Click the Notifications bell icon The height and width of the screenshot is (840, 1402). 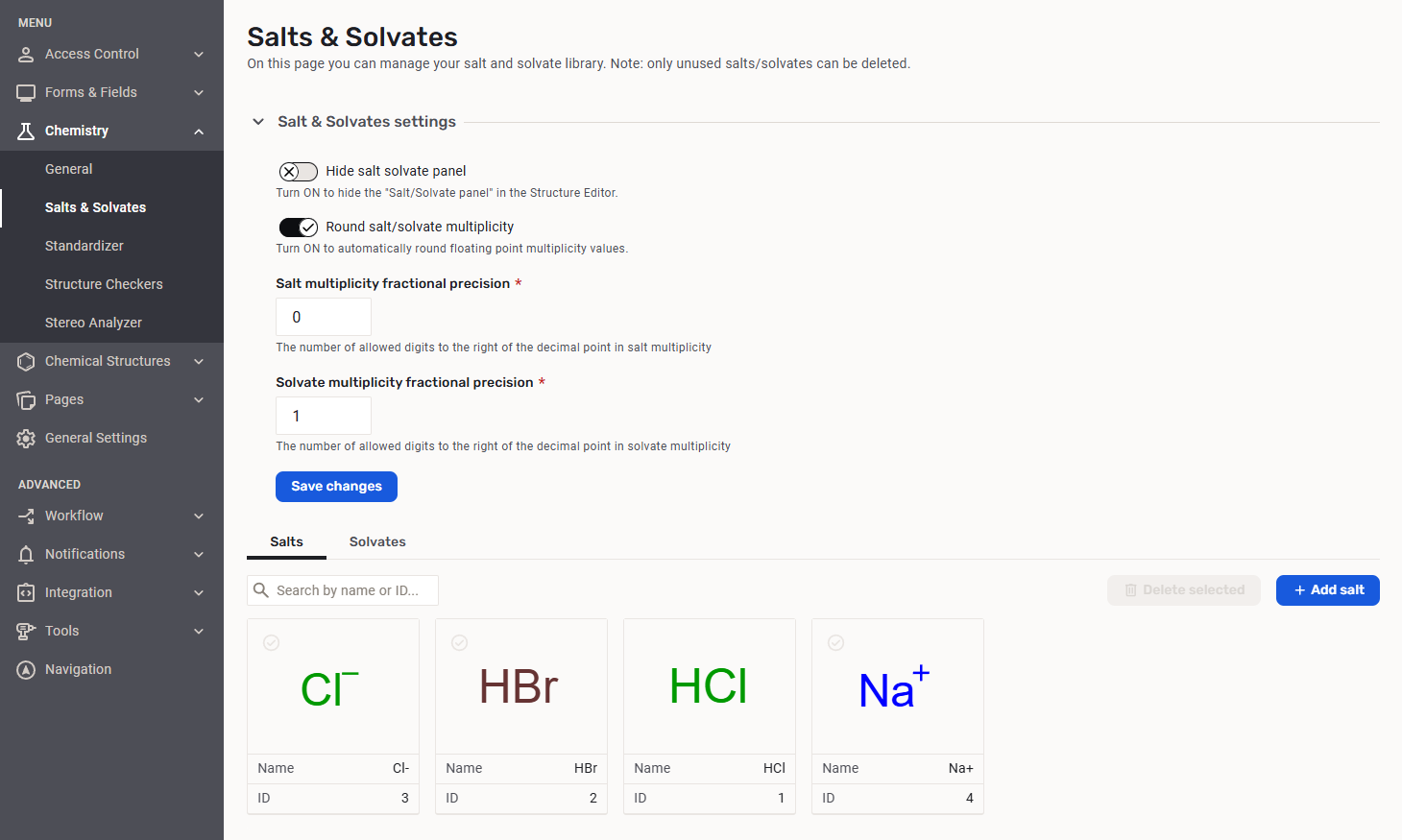pyautogui.click(x=26, y=555)
